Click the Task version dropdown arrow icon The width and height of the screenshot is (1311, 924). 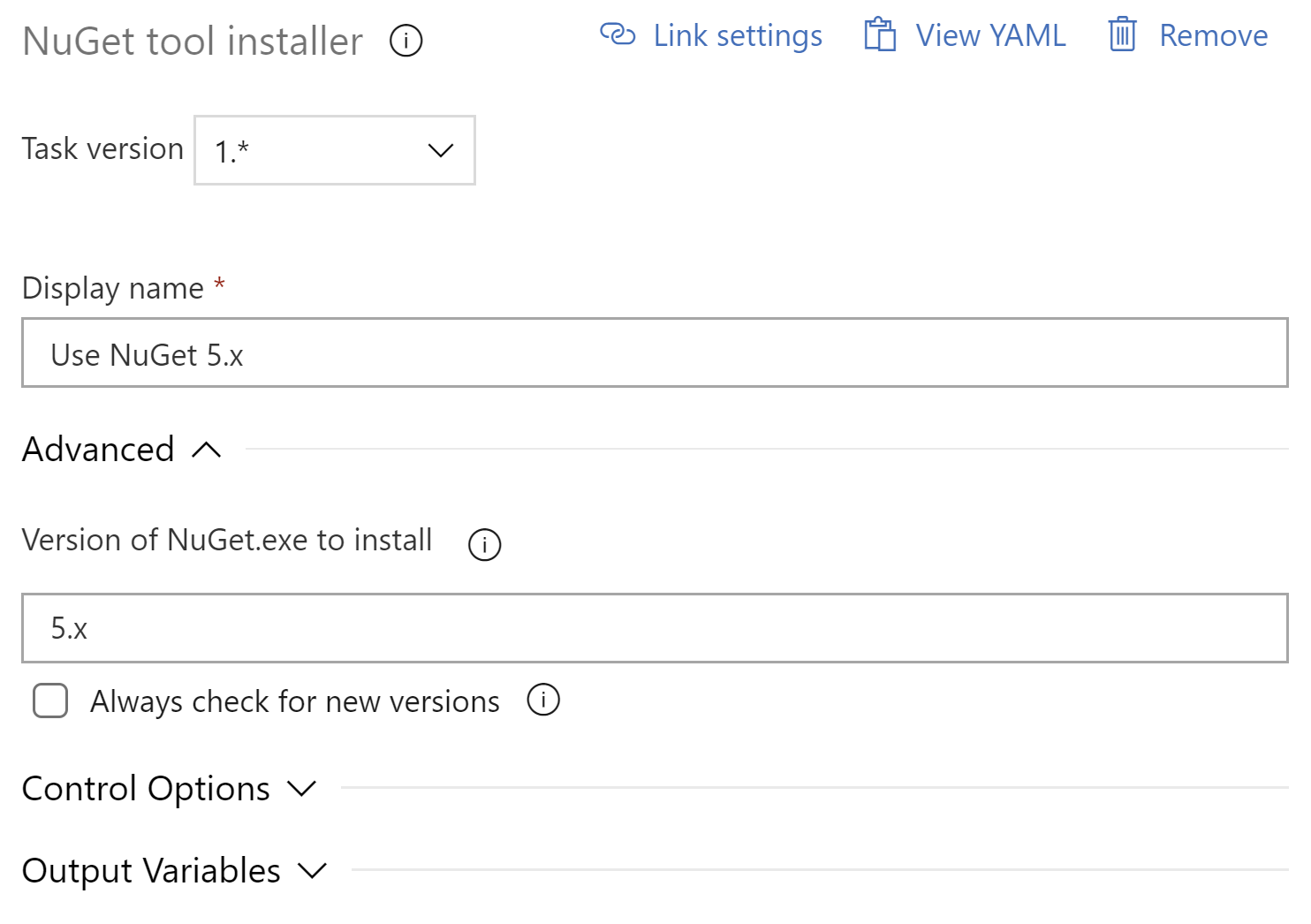[440, 150]
